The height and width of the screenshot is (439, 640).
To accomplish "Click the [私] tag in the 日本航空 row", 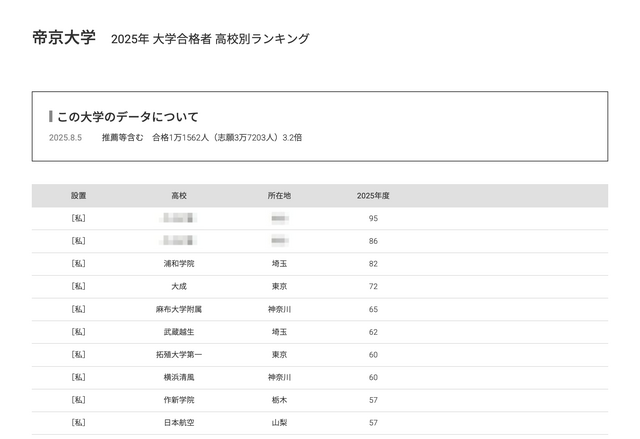I will pos(78,423).
